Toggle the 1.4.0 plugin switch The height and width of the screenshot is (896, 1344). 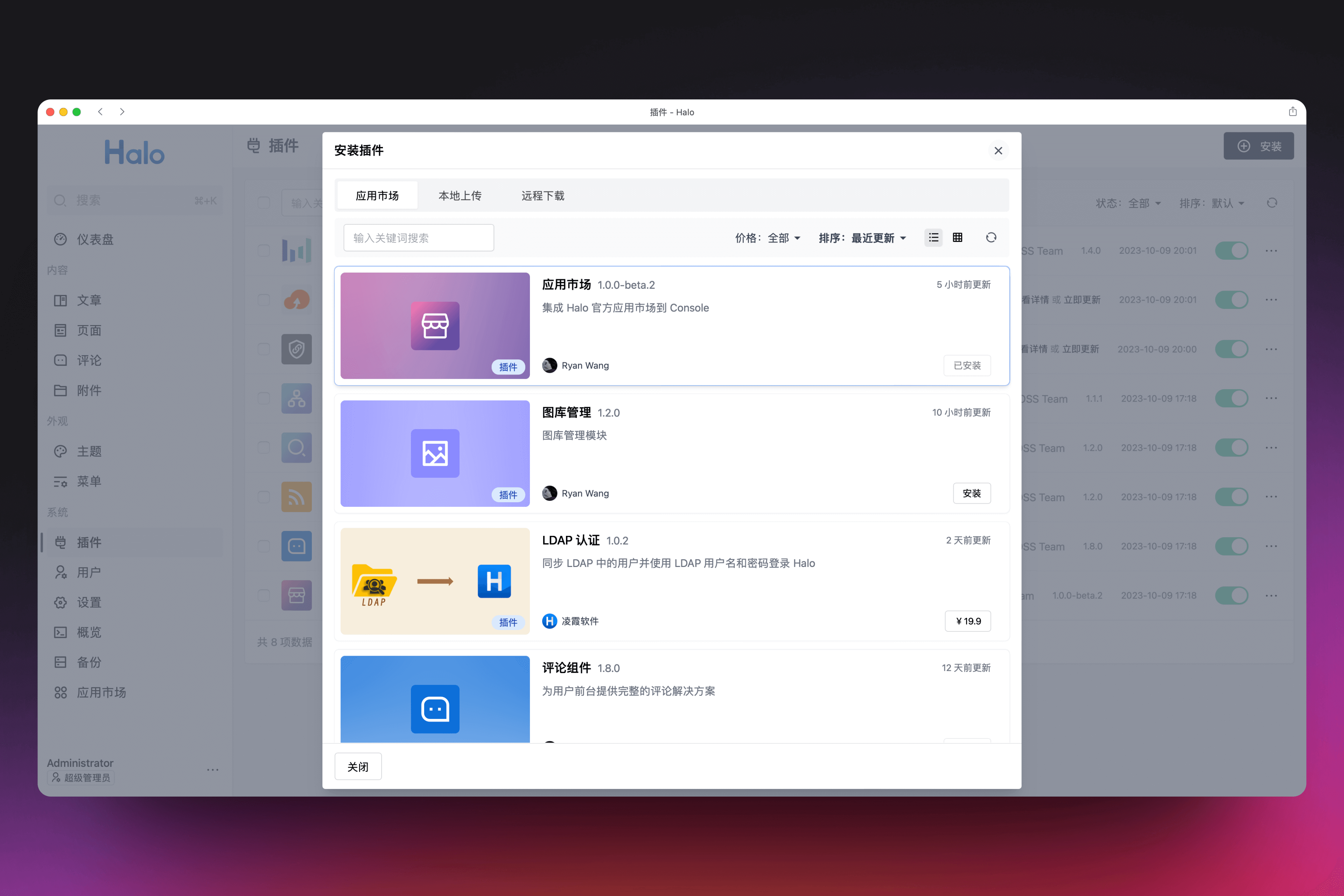click(1231, 251)
